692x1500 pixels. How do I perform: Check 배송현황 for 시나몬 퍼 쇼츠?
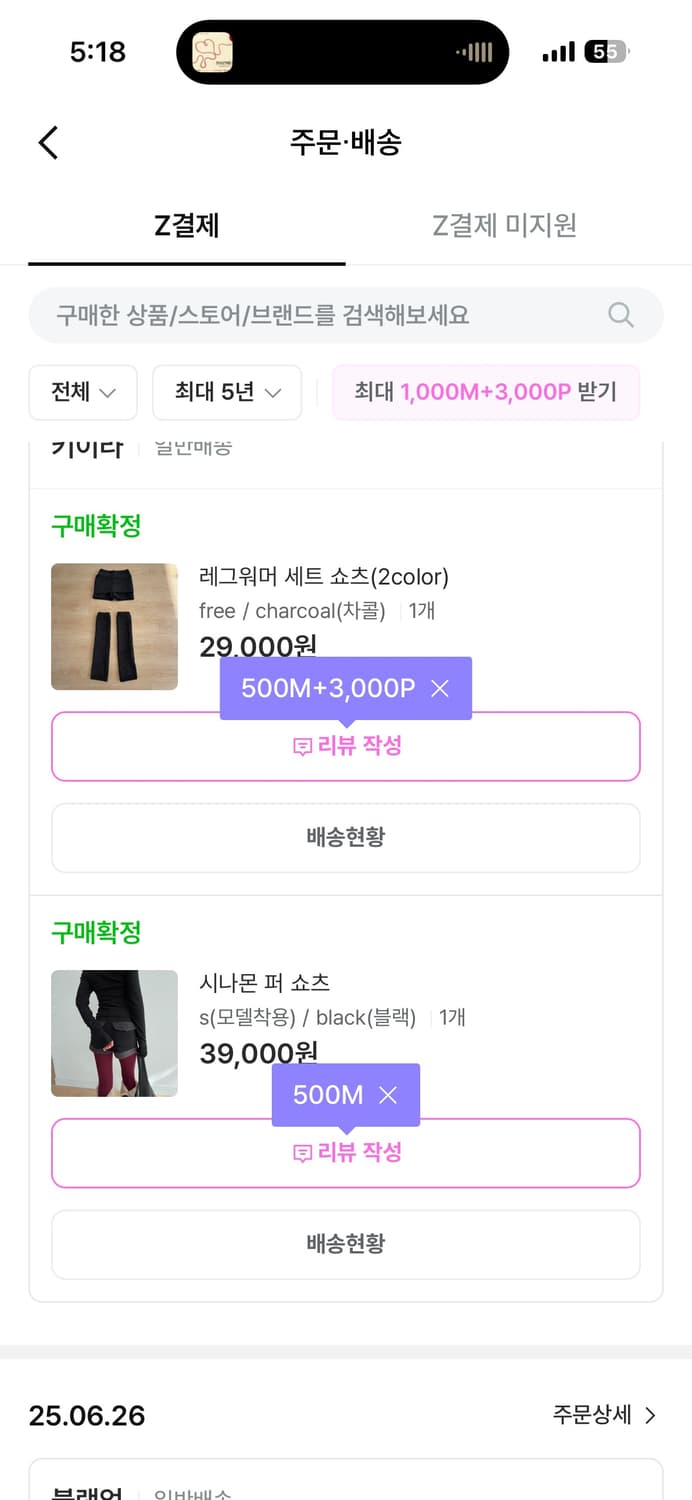point(346,1244)
